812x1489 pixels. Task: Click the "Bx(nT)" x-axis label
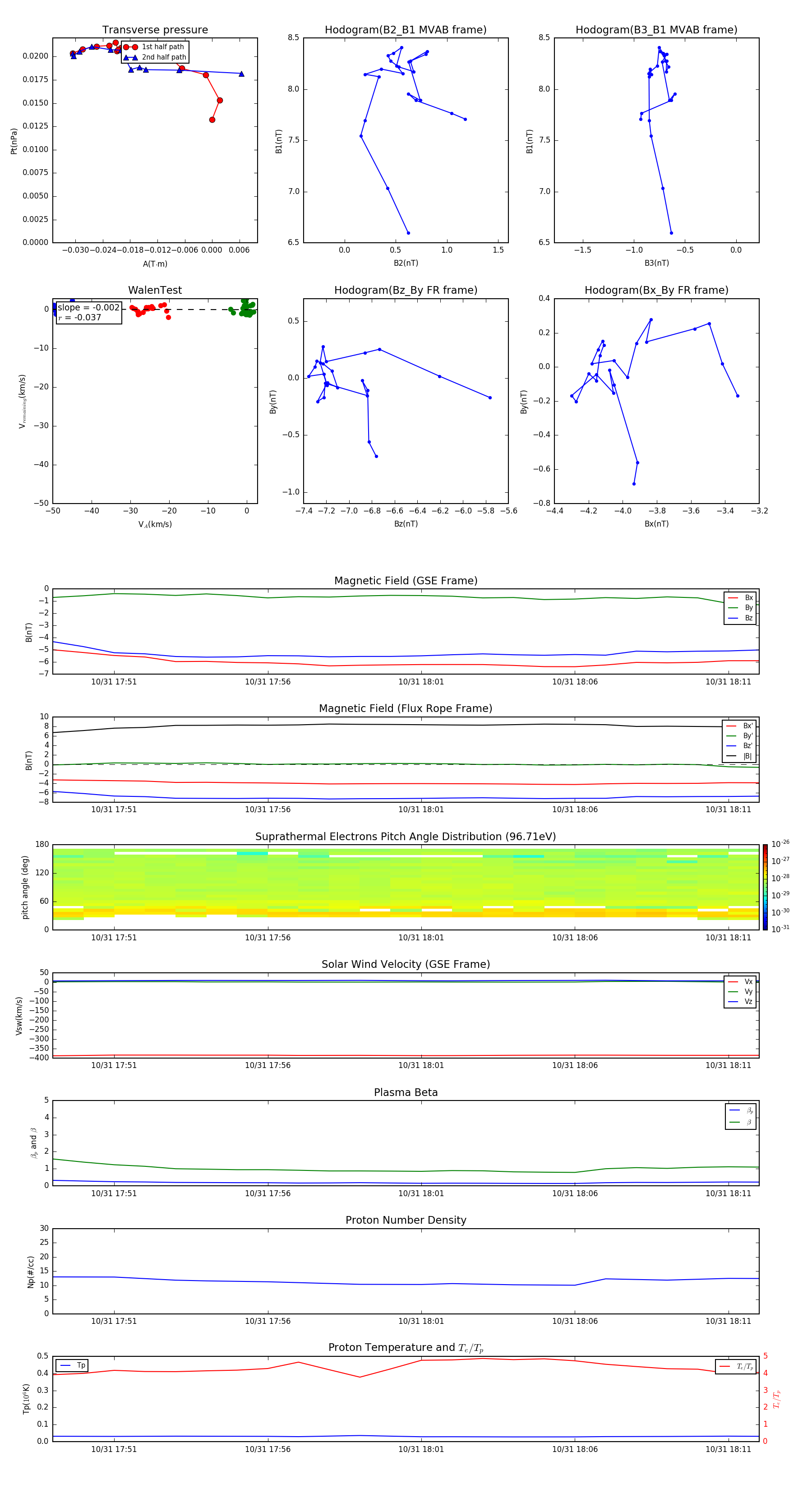[656, 524]
